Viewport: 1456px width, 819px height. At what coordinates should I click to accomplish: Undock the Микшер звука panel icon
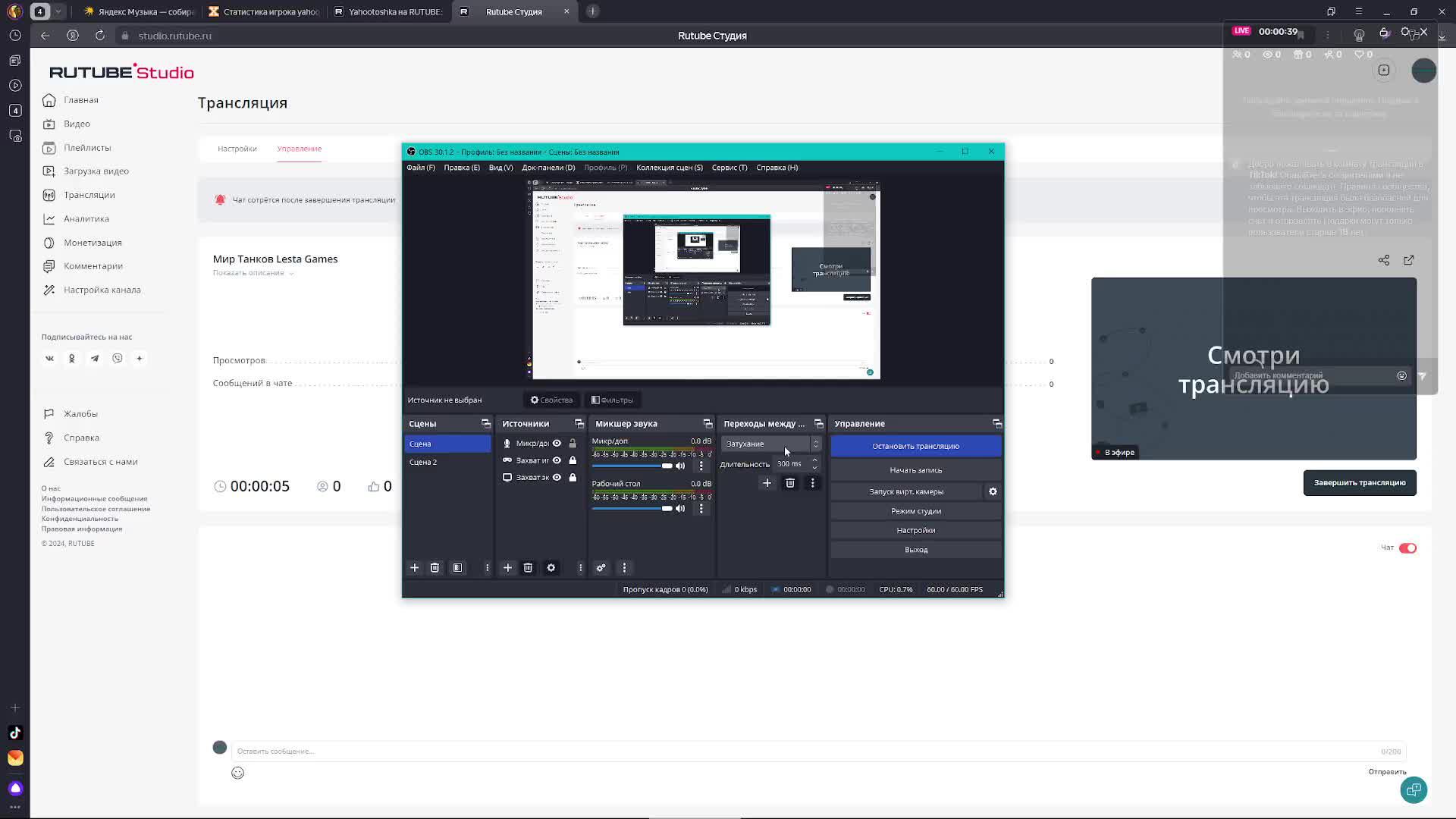click(x=708, y=424)
